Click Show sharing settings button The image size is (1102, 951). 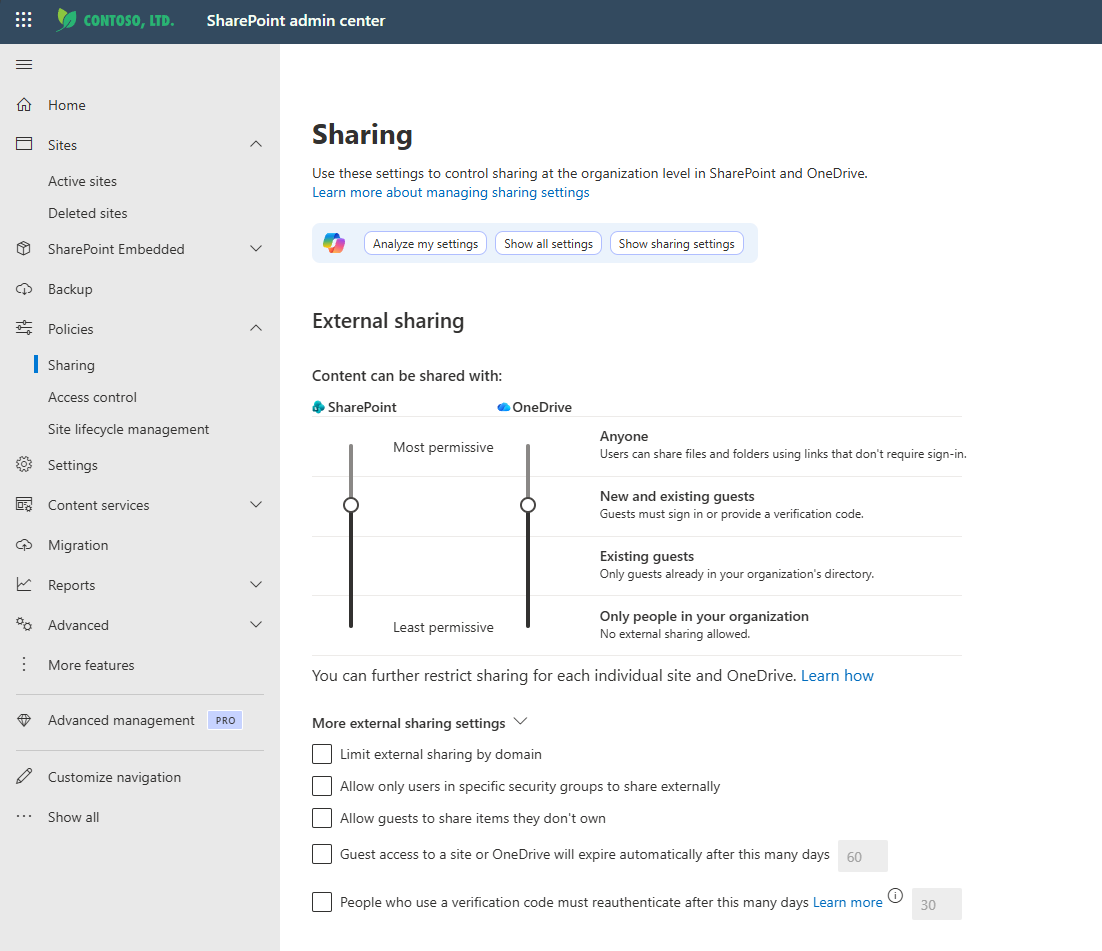click(x=676, y=243)
